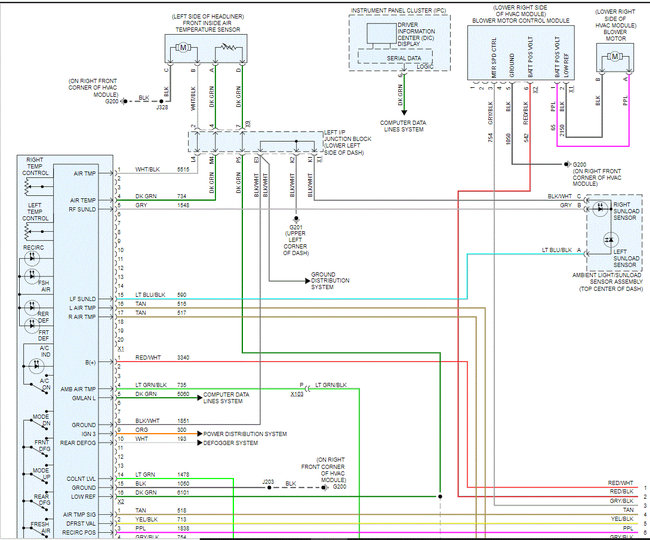
Task: Click the FRT DEF indicator LED symbol
Action: pyautogui.click(x=32, y=324)
